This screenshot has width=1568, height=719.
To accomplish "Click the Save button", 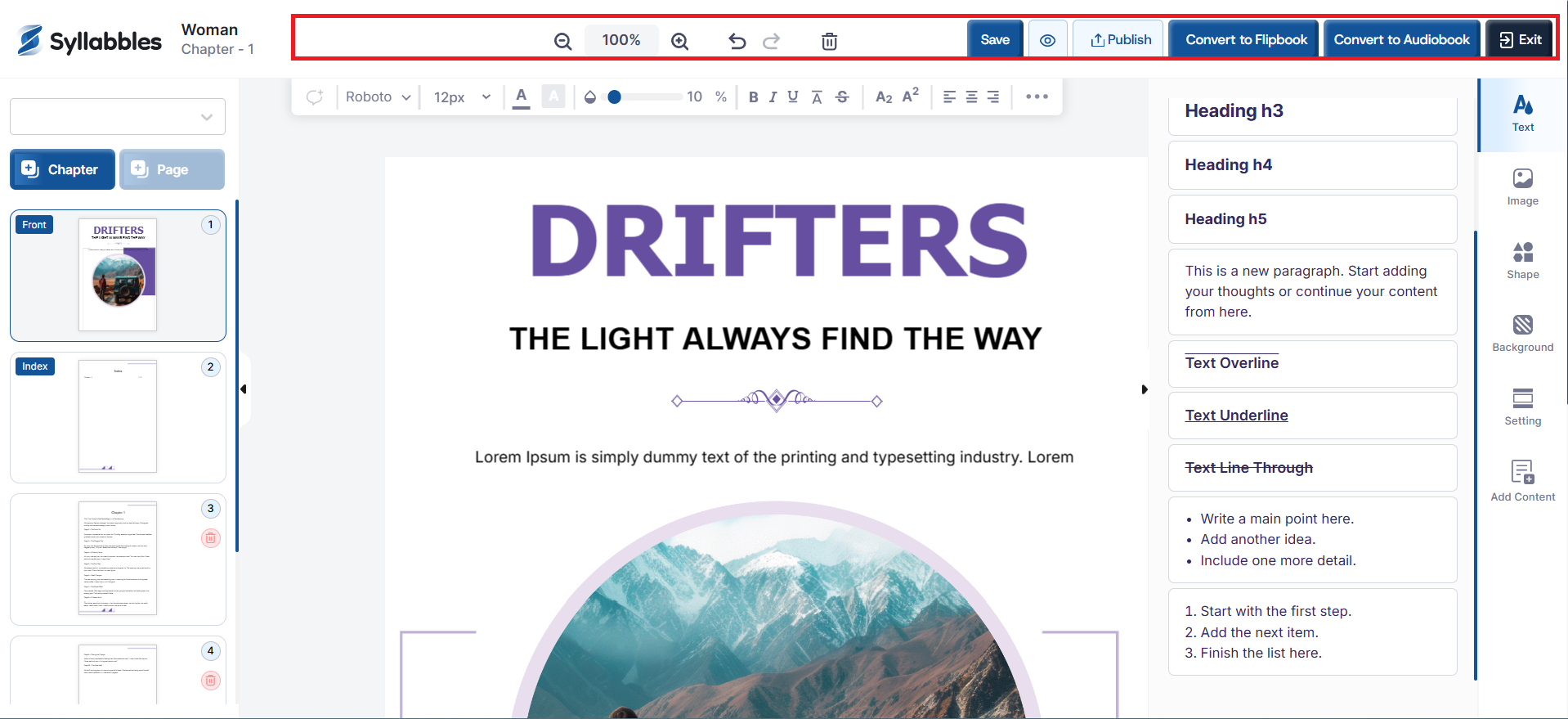I will click(995, 40).
